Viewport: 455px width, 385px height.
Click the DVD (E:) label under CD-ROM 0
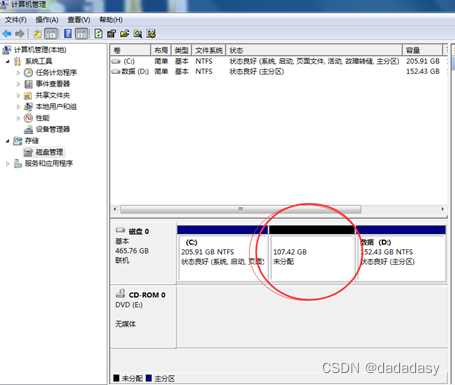click(129, 305)
